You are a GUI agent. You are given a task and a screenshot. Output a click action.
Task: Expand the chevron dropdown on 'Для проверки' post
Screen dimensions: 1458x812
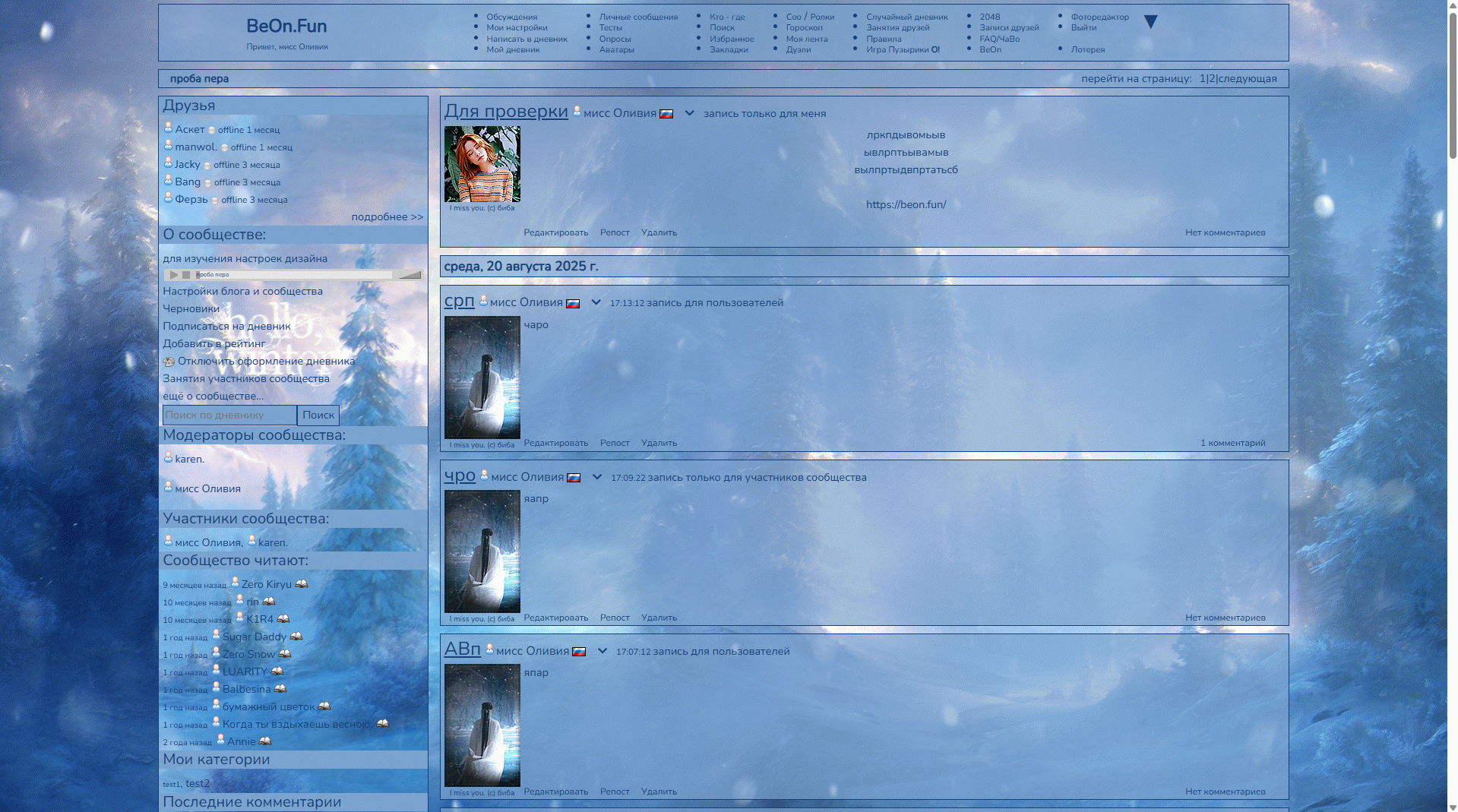tap(689, 113)
